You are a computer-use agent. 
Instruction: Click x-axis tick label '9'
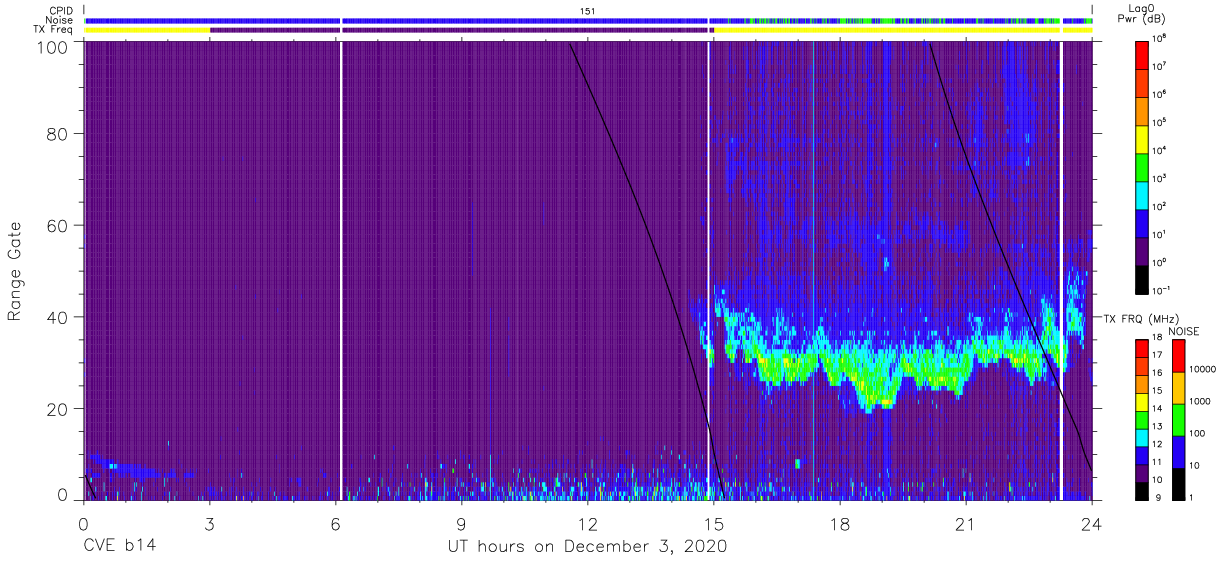(461, 524)
